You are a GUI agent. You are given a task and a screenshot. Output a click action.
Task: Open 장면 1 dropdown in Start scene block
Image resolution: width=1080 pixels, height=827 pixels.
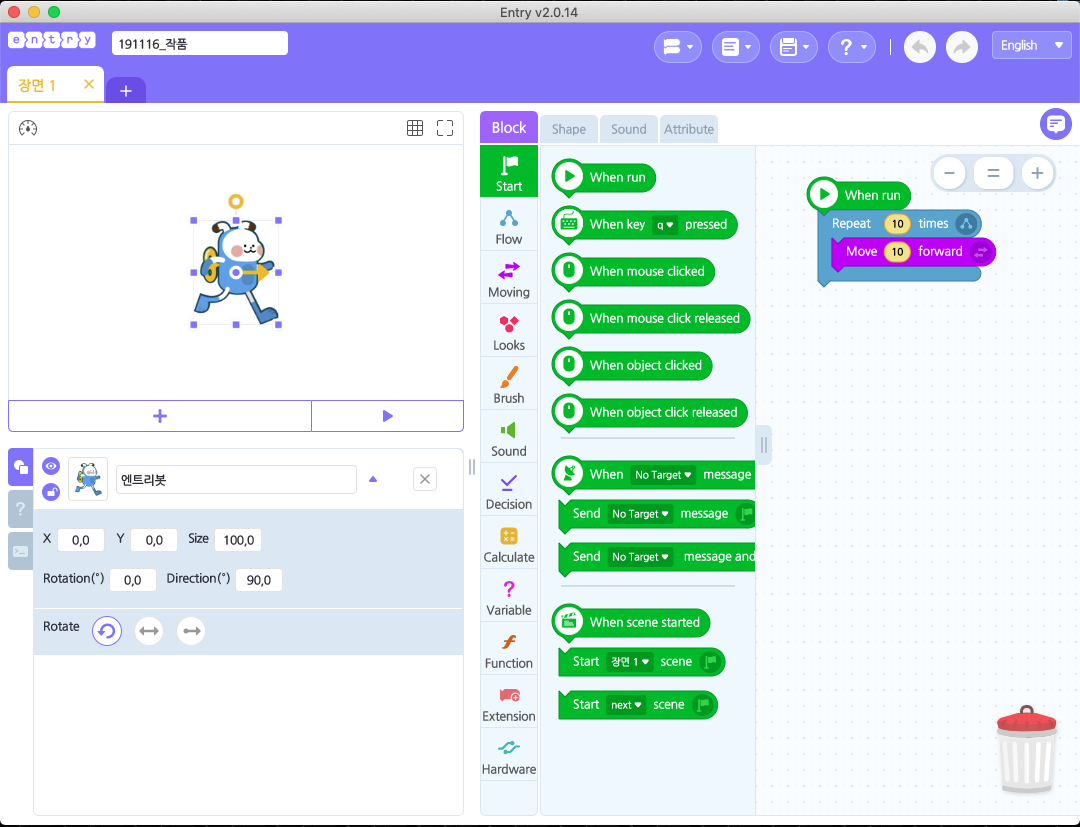[x=630, y=662]
